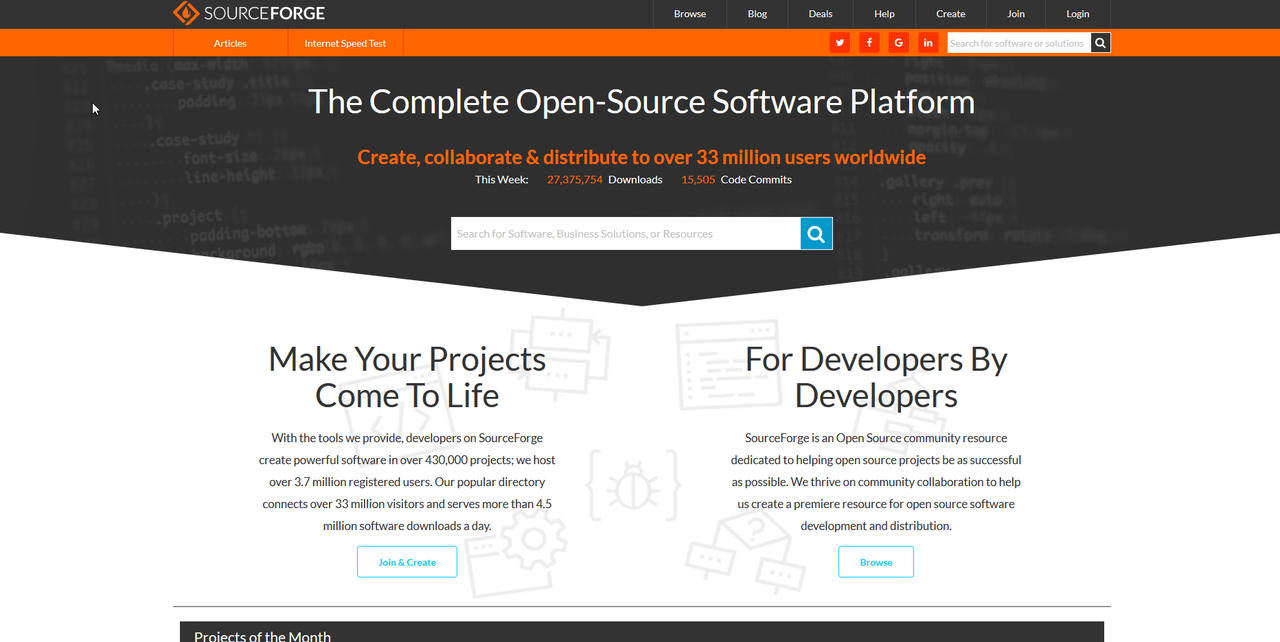Click Join in the top navigation

(1016, 14)
